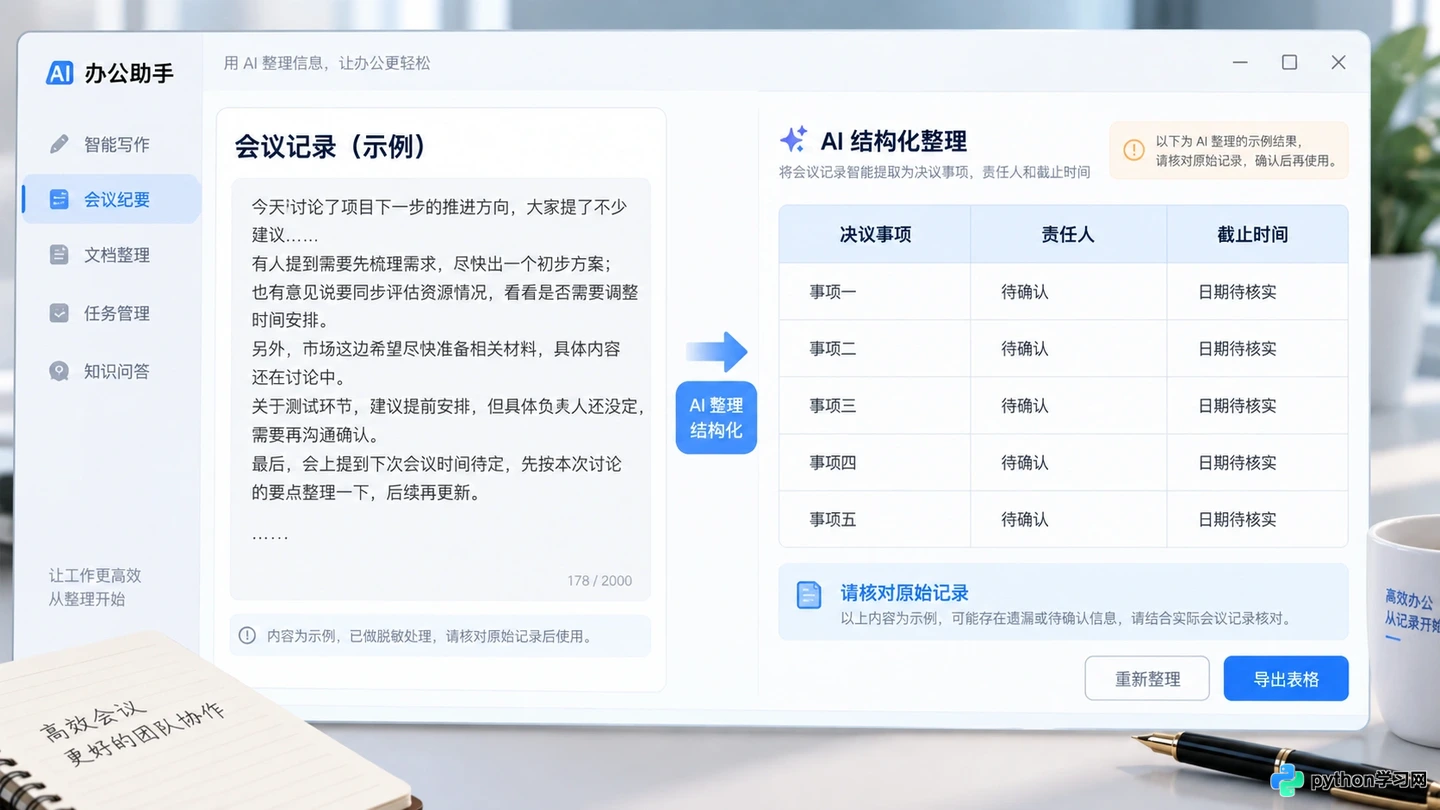1440x810 pixels.
Task: Click the pencil icon beside 智能写作
Action: (x=60, y=144)
